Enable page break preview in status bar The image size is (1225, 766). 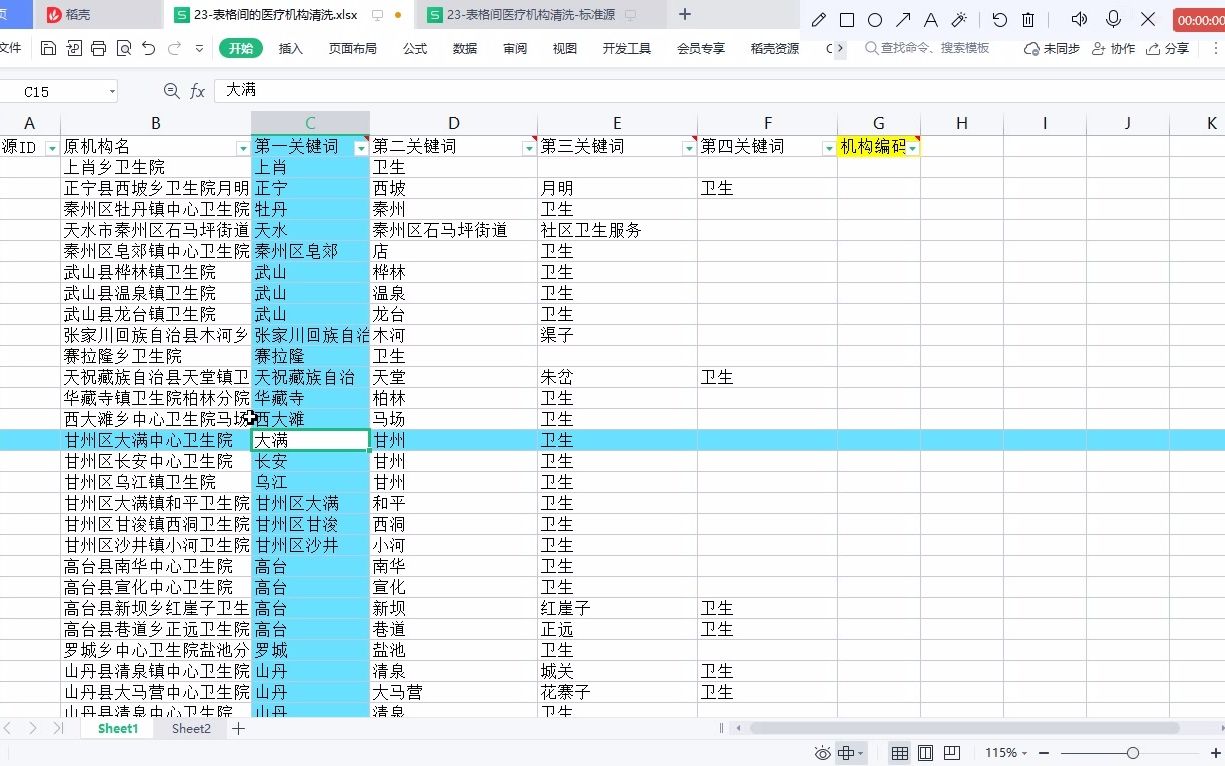pyautogui.click(x=951, y=752)
